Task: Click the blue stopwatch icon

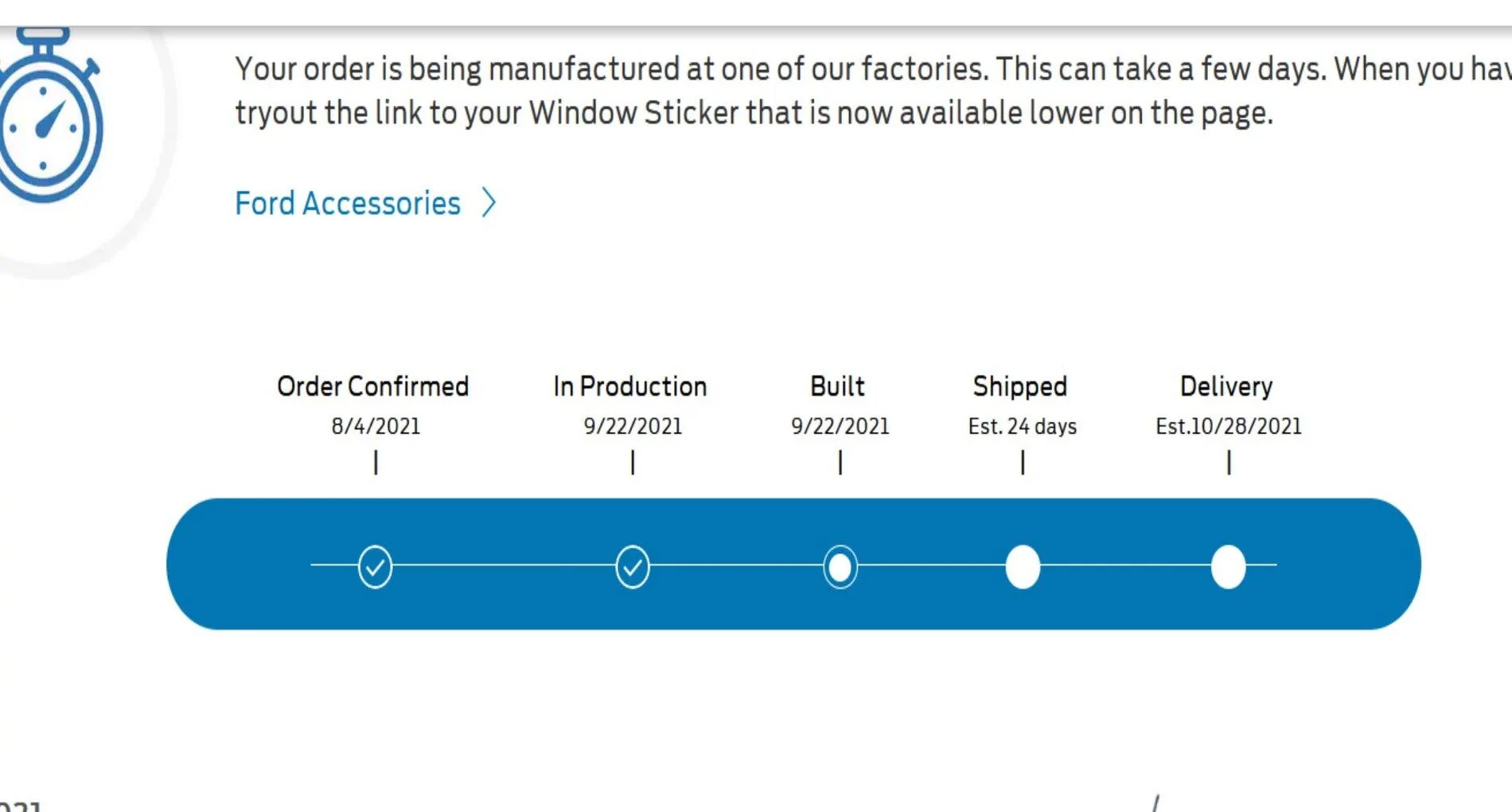Action: (49, 115)
